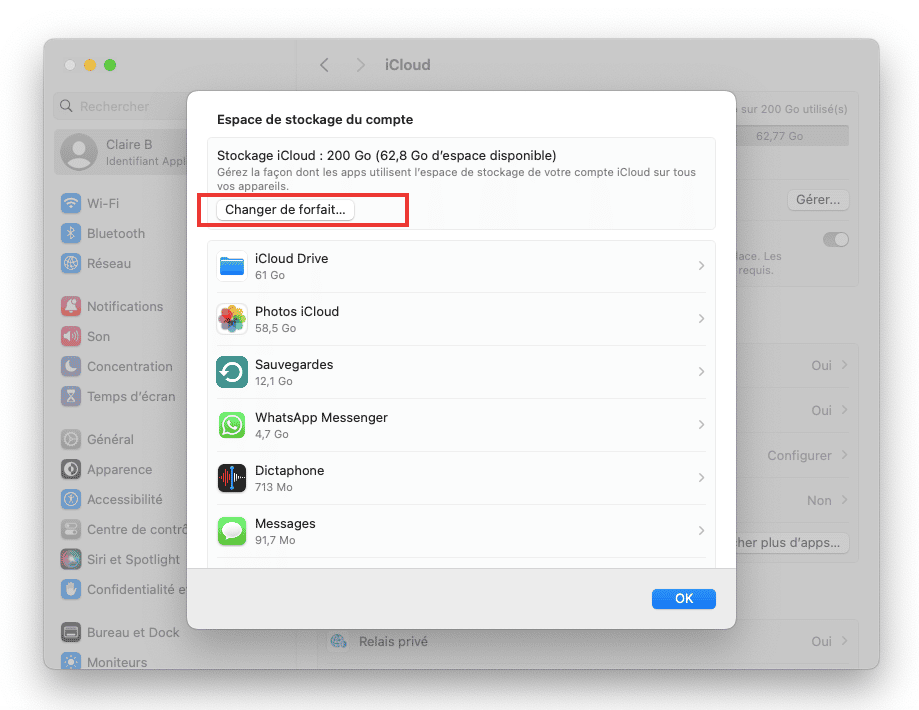Click the Temps d'écran hourglass icon
919x710 pixels.
point(71,396)
